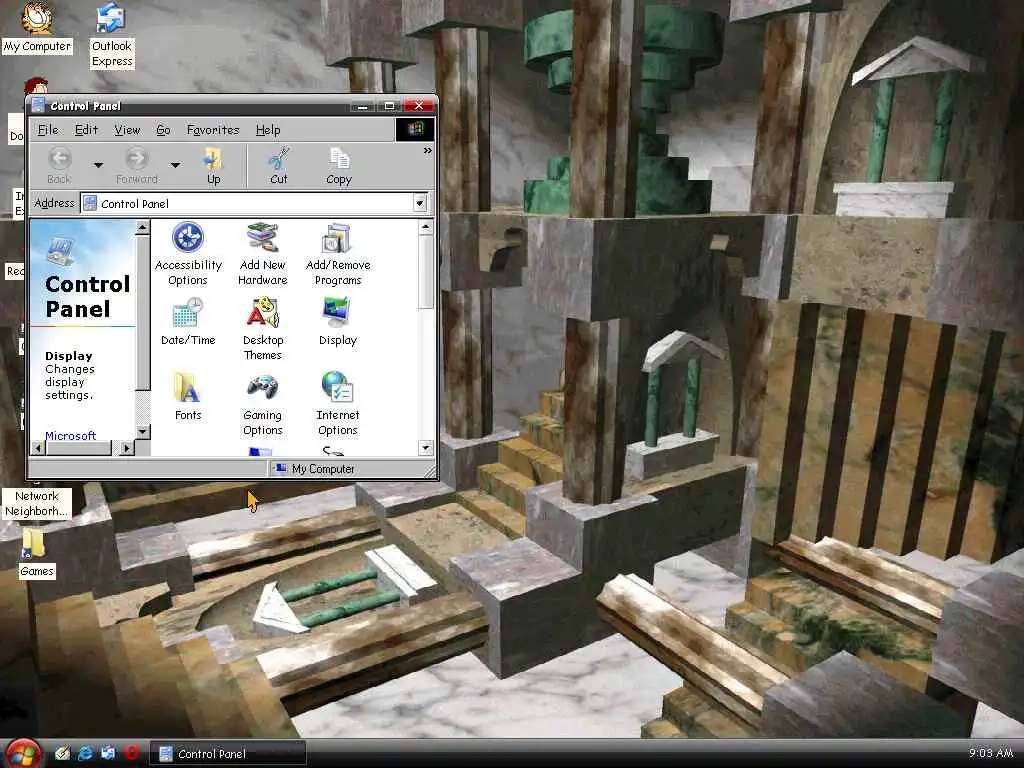Click the Control Panel heading in left pane
Image resolution: width=1024 pixels, height=768 pixels.
(88, 296)
